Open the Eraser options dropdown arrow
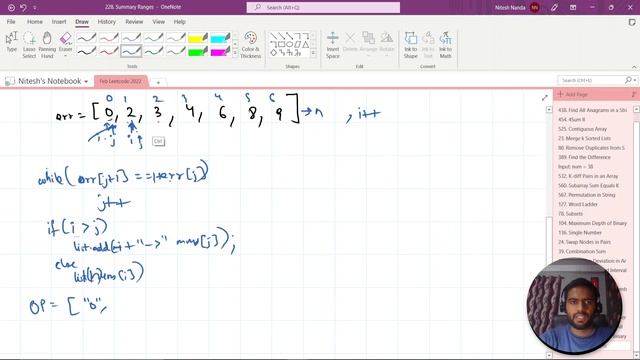Viewport: 640px width, 360px height. point(65,56)
